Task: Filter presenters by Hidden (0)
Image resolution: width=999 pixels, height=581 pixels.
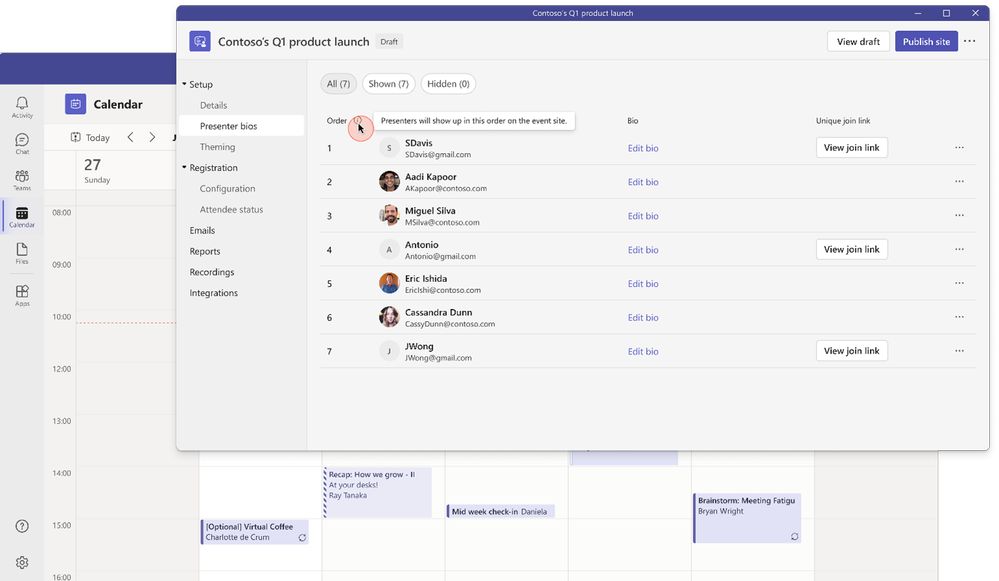Action: 448,83
